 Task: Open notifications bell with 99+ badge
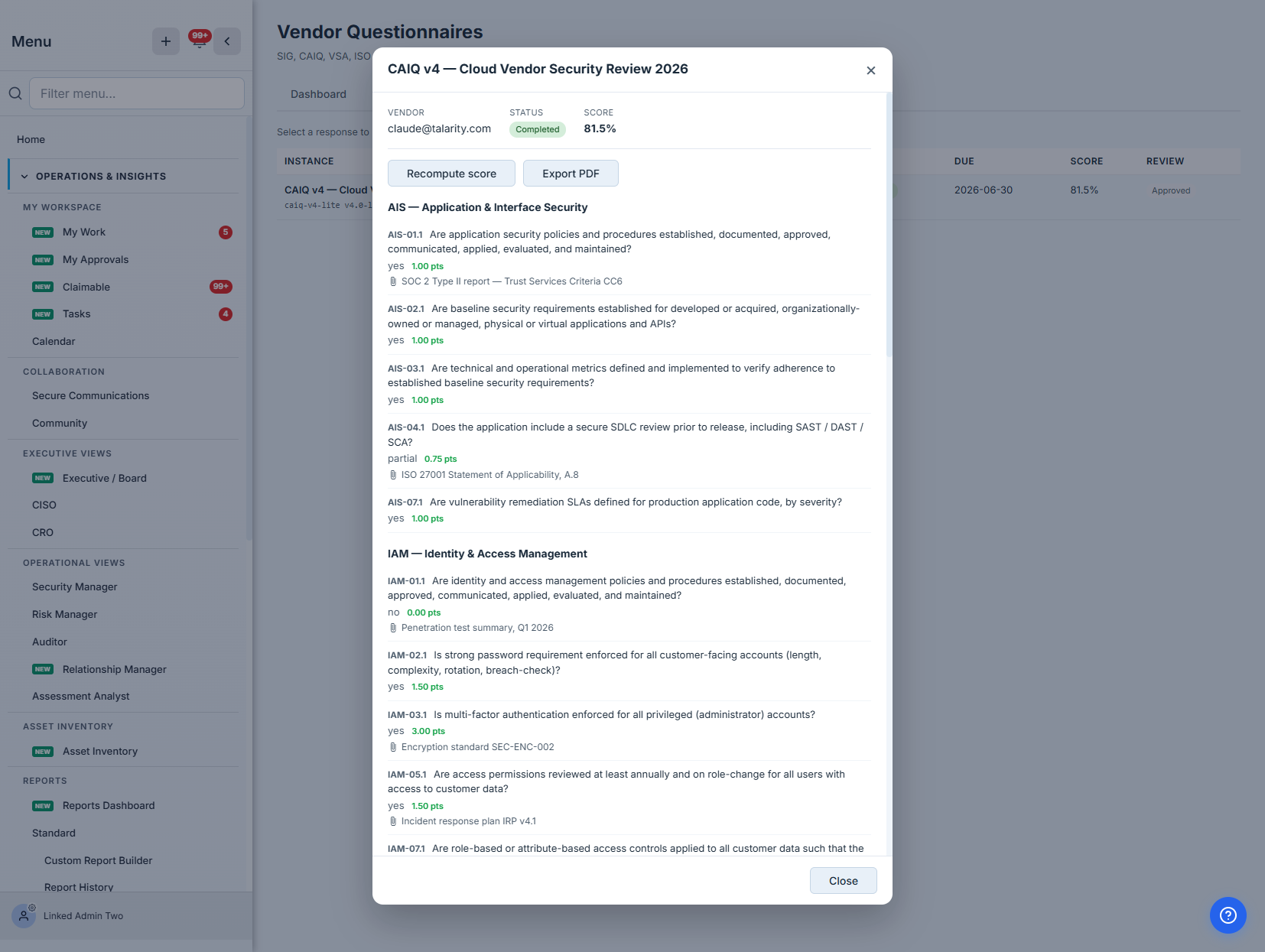point(199,40)
